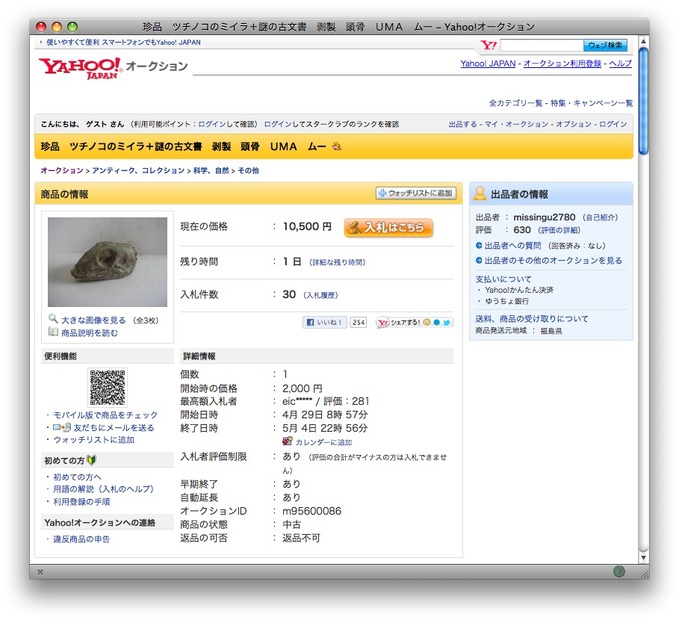Image resolution: width=679 pixels, height=620 pixels.
Task: Click 出品する in user bar
Action: pyautogui.click(x=462, y=124)
